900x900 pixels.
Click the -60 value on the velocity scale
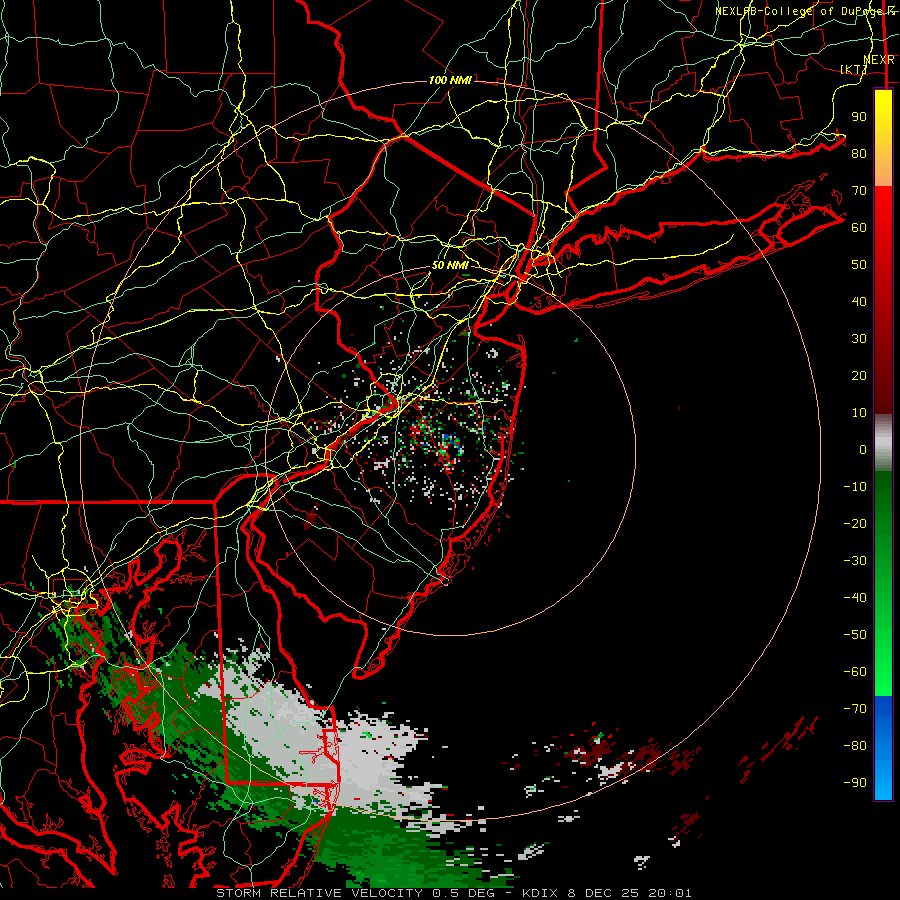point(855,672)
